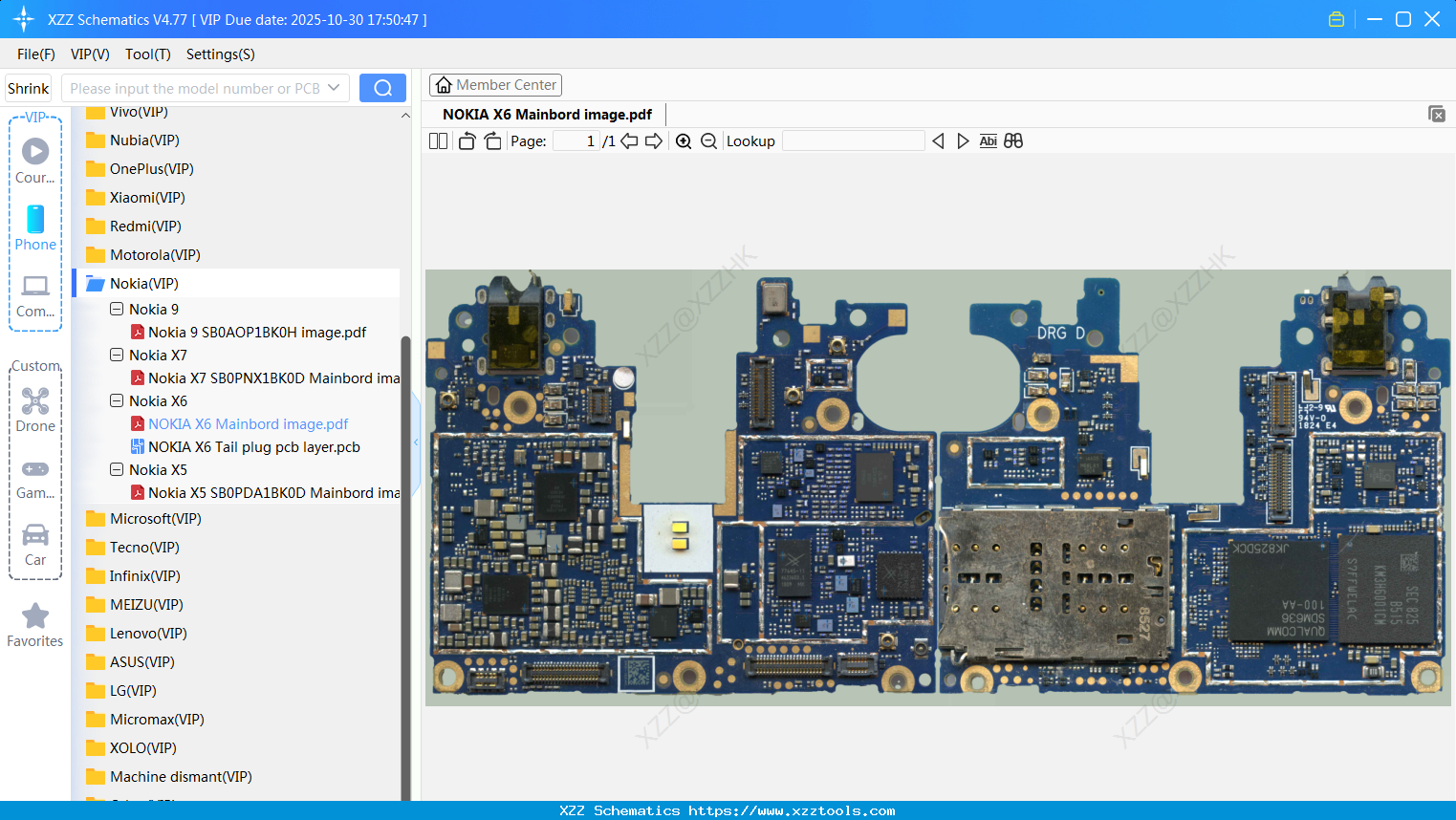Go to the next page arrow
This screenshot has width=1456, height=820.
[654, 141]
